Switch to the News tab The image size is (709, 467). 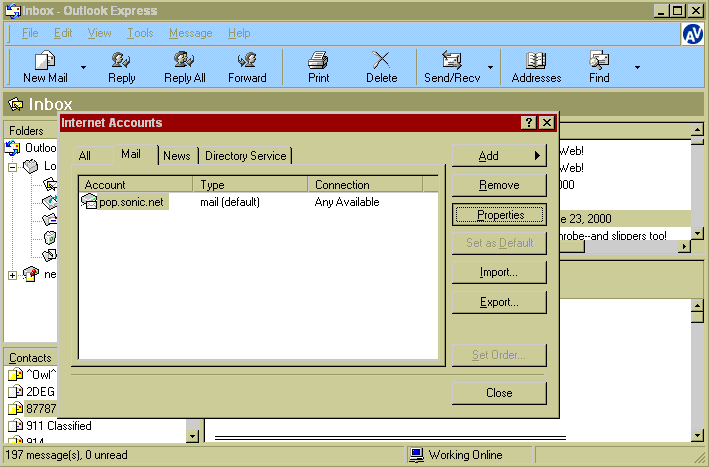click(x=177, y=156)
